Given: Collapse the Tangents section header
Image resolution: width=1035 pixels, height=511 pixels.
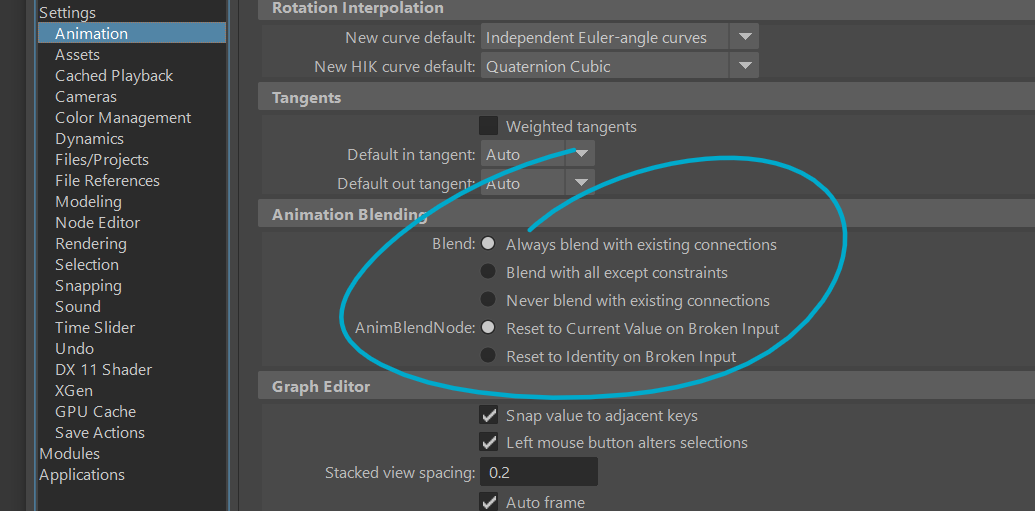Looking at the screenshot, I should (647, 98).
